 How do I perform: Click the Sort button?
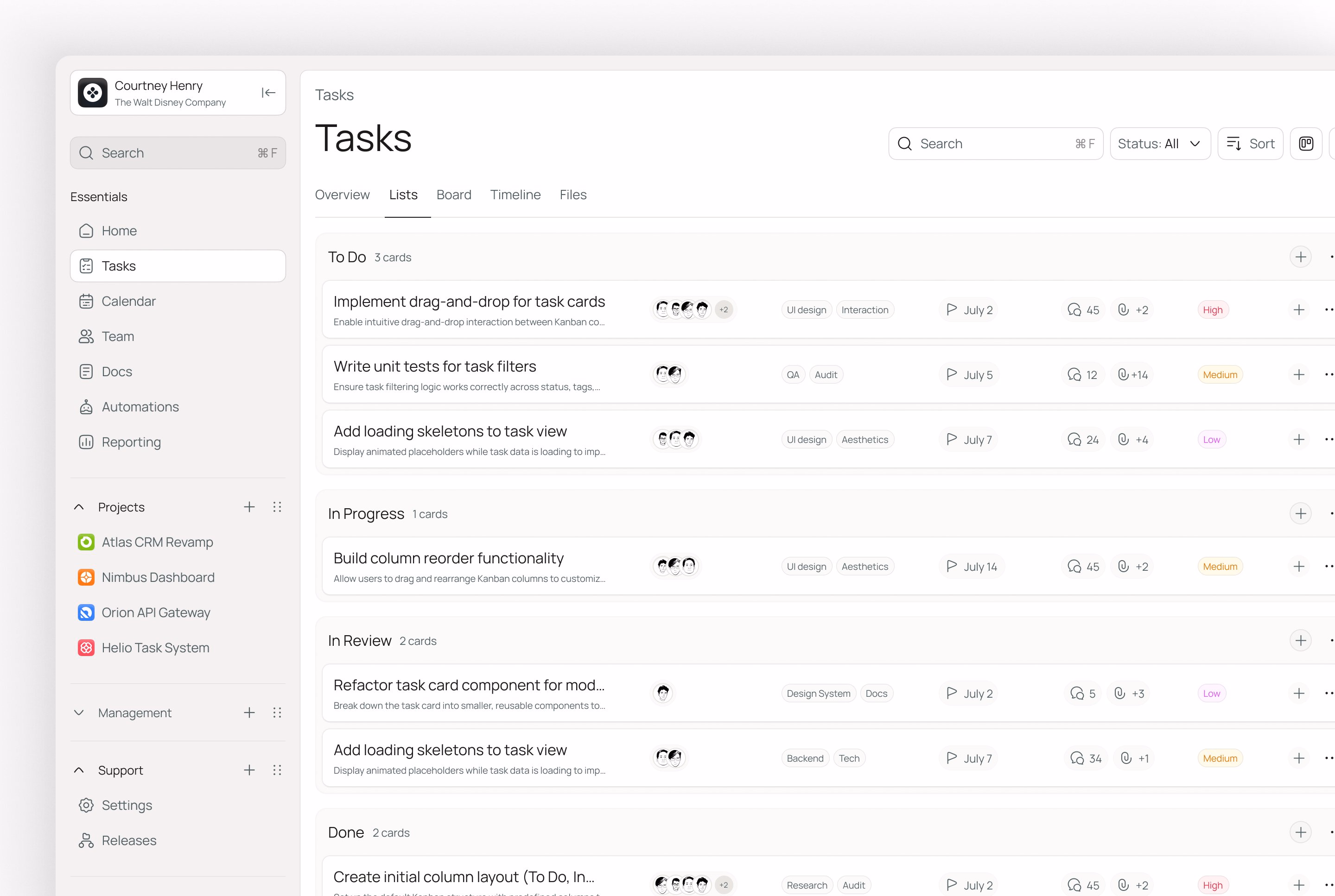coord(1250,144)
